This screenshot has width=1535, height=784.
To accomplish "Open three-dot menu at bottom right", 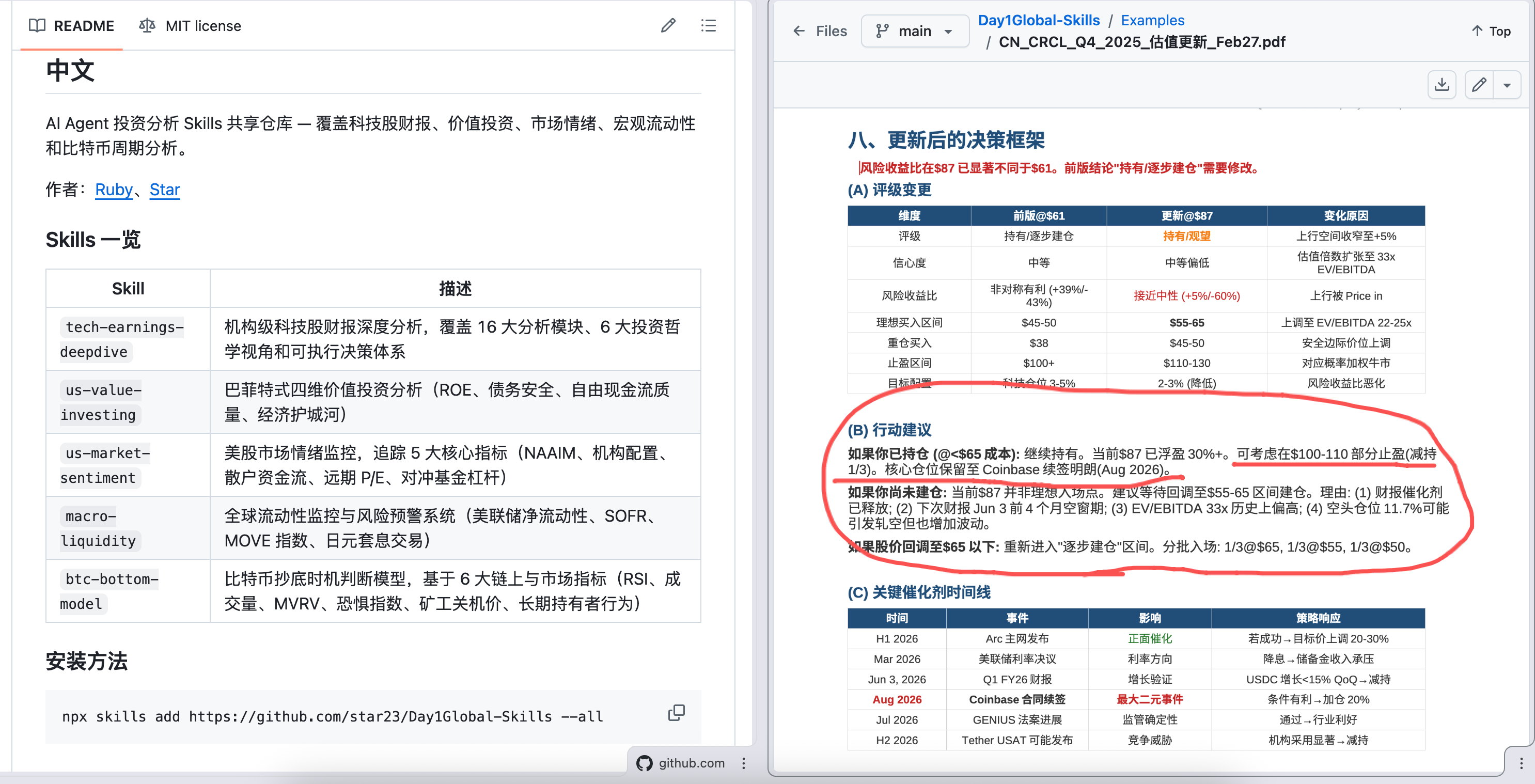I will pos(1521,763).
